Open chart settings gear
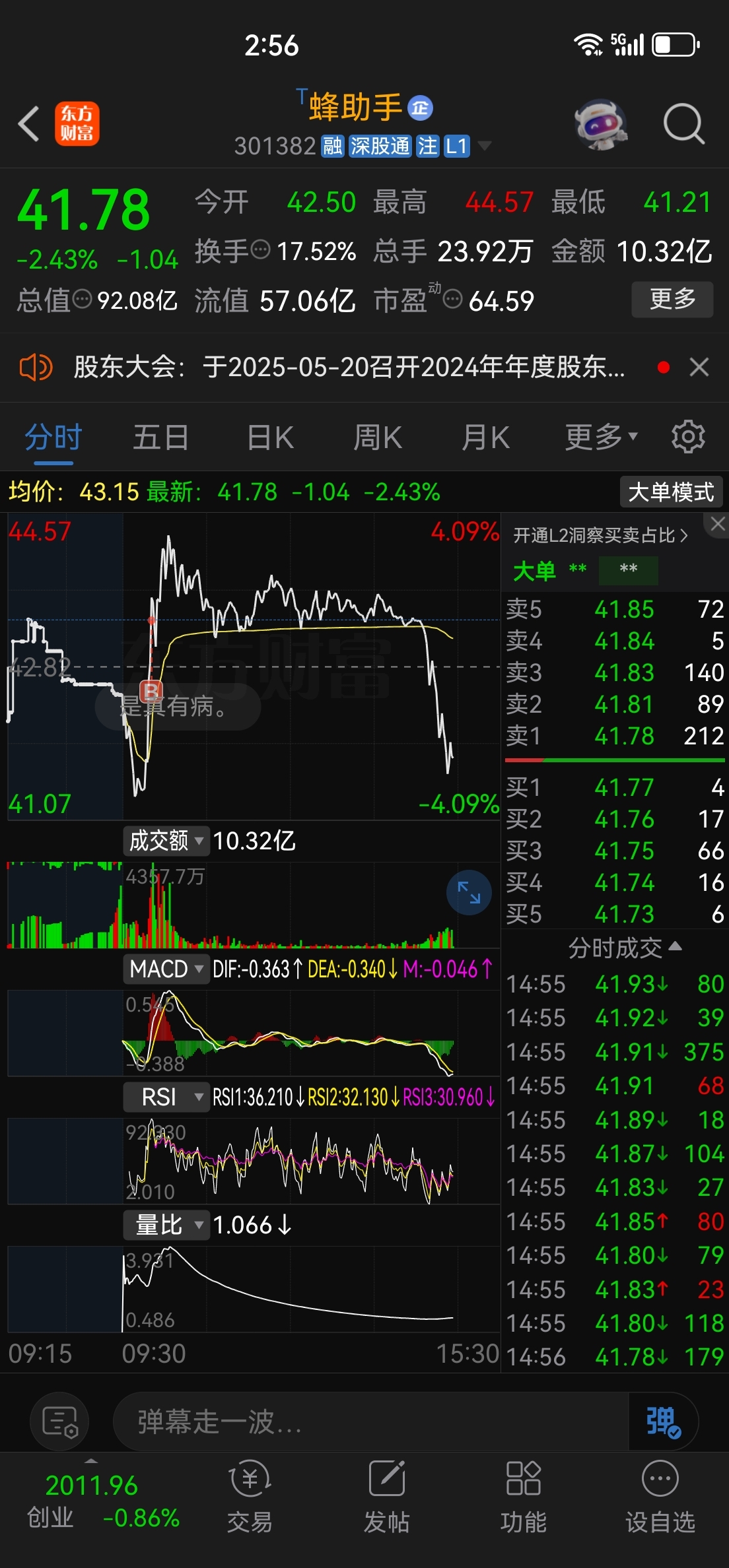Image resolution: width=729 pixels, height=1568 pixels. pos(688,436)
